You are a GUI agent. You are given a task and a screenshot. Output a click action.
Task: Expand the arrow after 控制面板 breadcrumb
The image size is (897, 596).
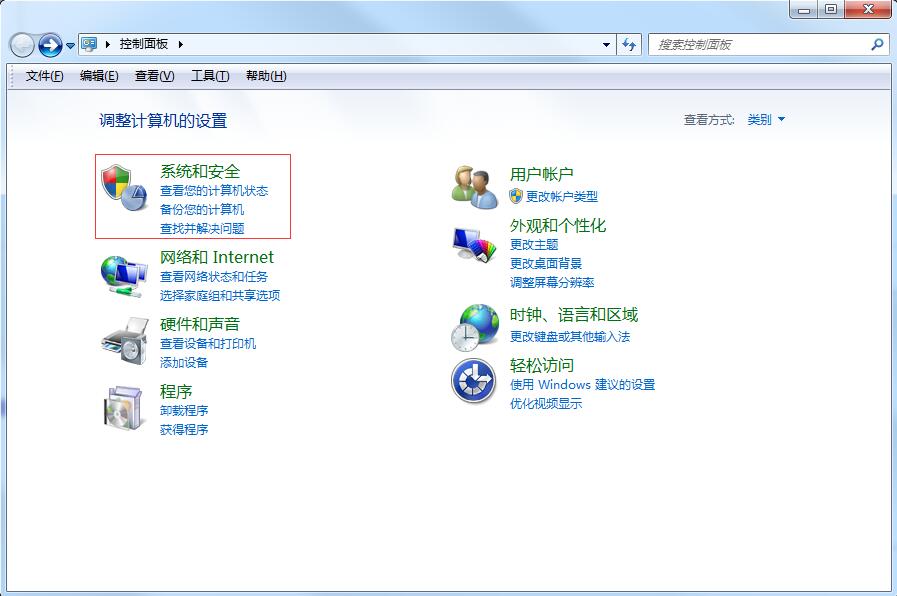pyautogui.click(x=181, y=44)
